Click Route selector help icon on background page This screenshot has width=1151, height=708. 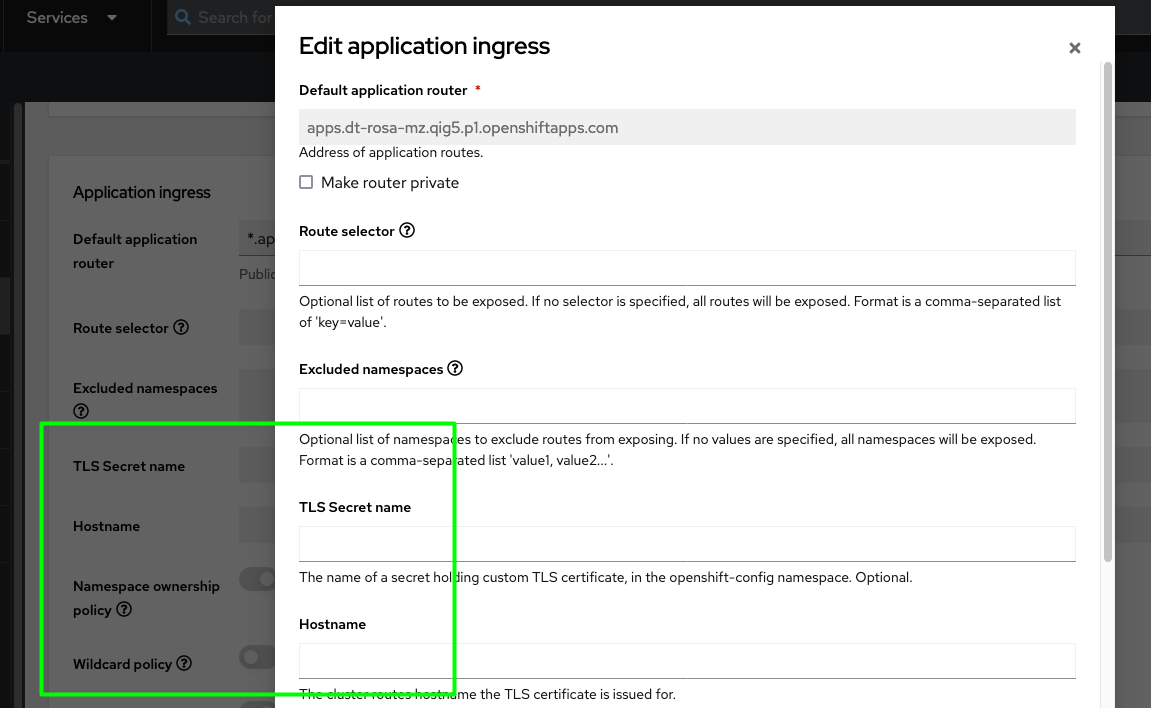(x=181, y=327)
